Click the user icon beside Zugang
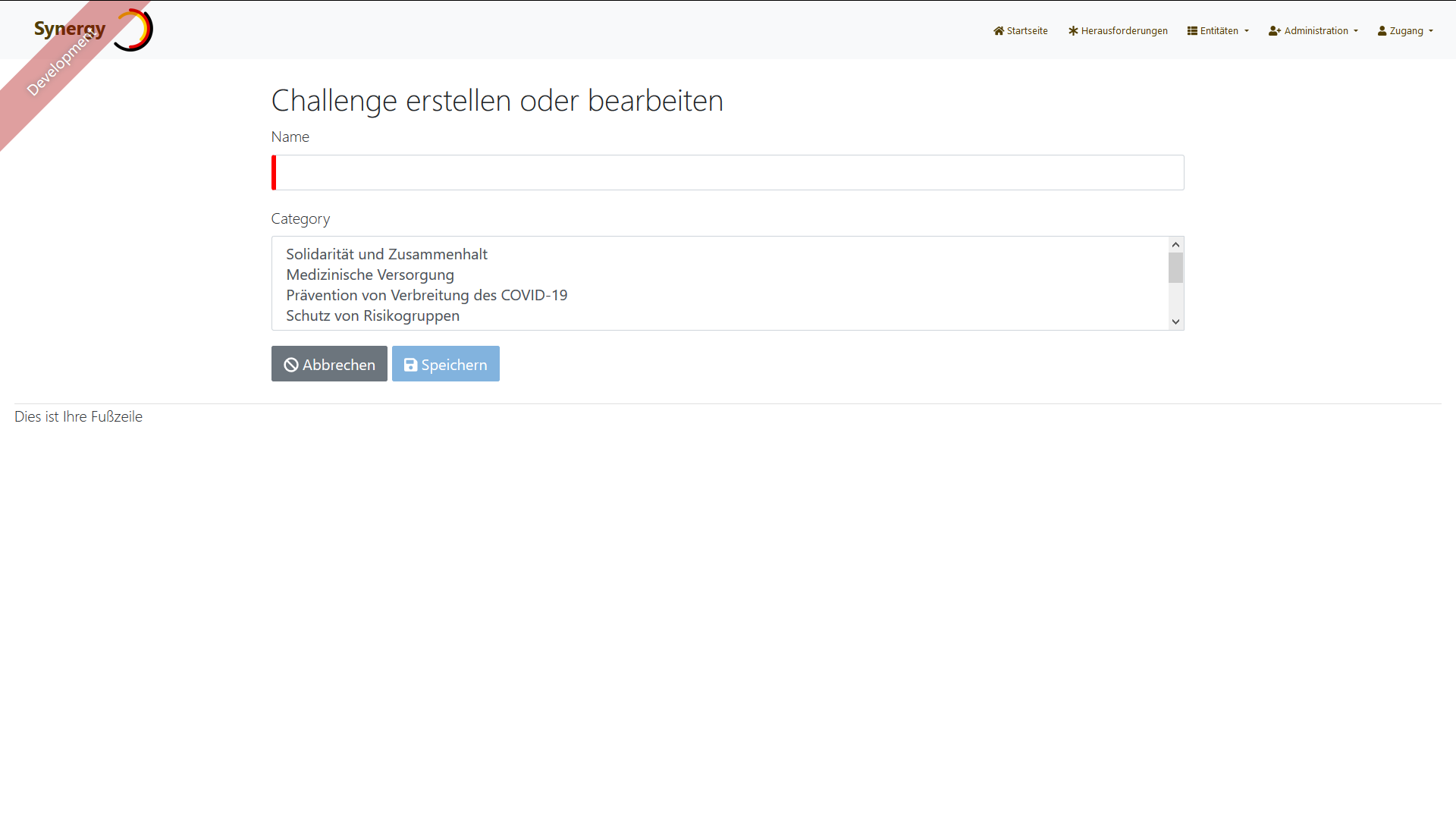This screenshot has width=1456, height=819. [1382, 31]
